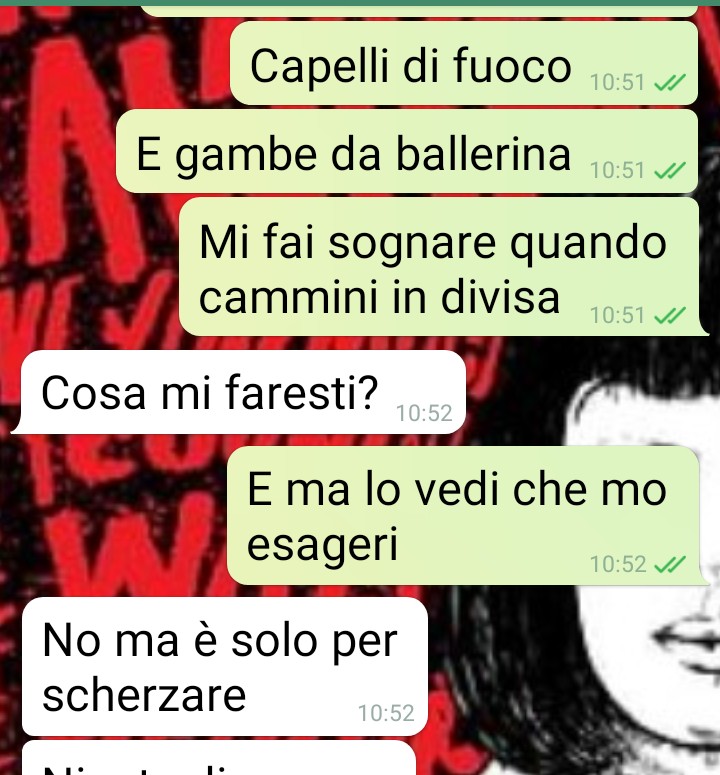720x775 pixels.
Task: Tap 10:52 timestamp on 'scherzare' bubble
Action: coord(386,713)
